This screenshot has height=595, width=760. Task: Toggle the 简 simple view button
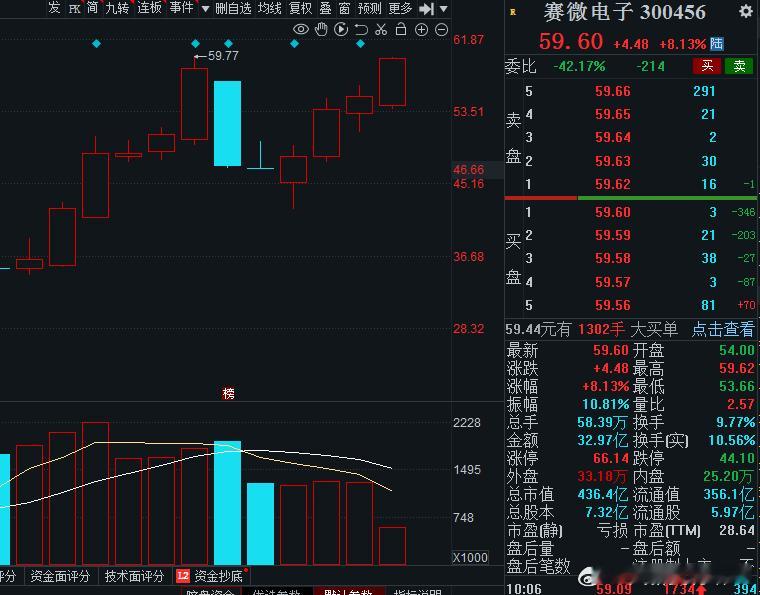click(92, 8)
